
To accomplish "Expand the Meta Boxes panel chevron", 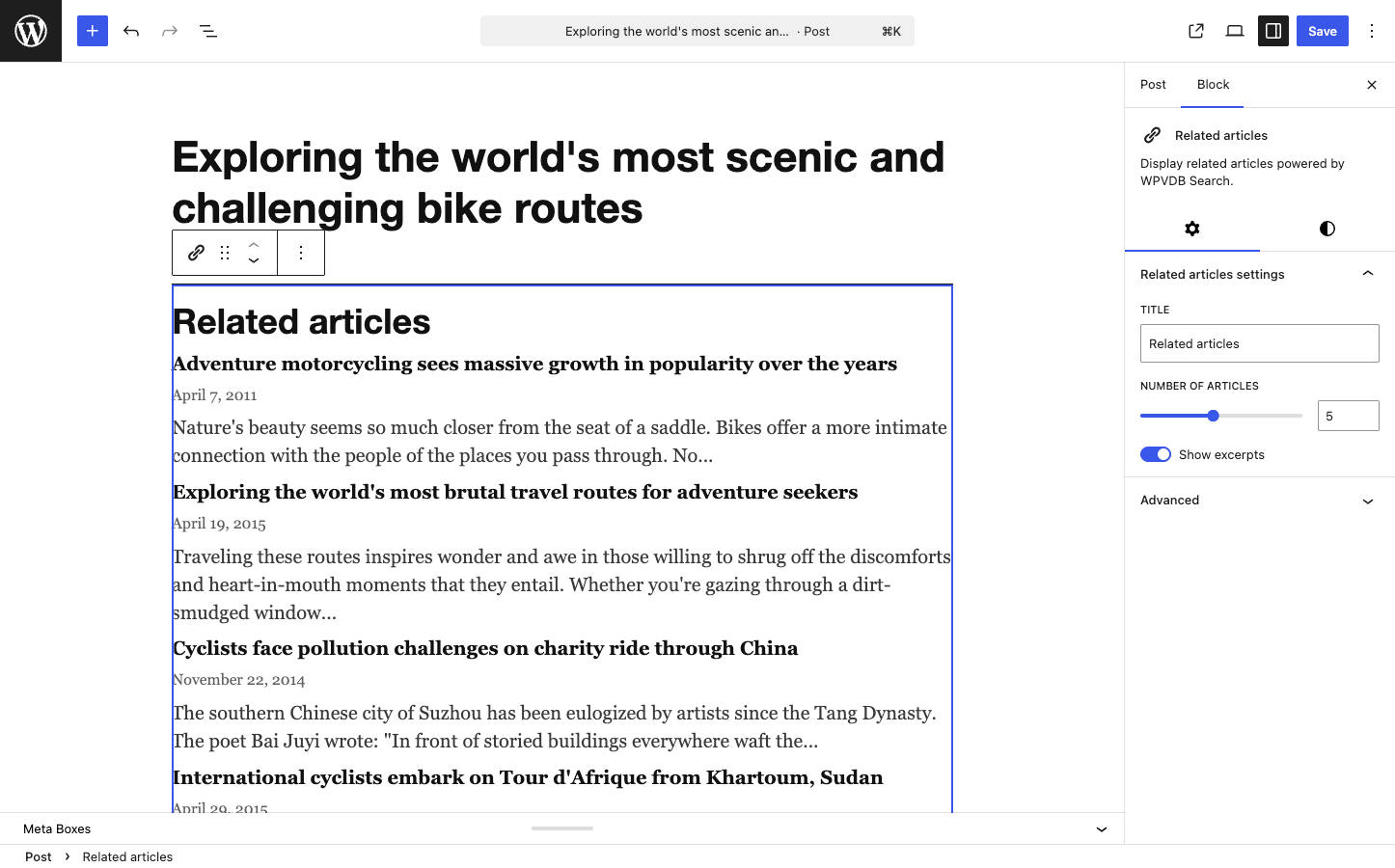I will pos(1102,829).
